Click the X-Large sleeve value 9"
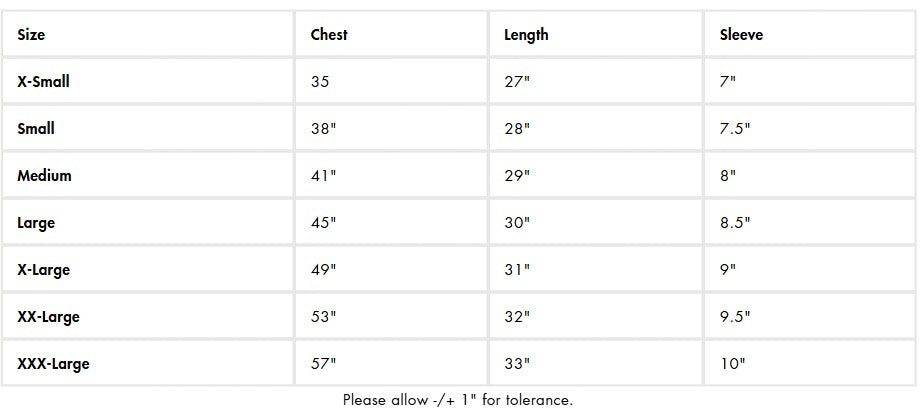This screenshot has width=920, height=409. tap(728, 270)
